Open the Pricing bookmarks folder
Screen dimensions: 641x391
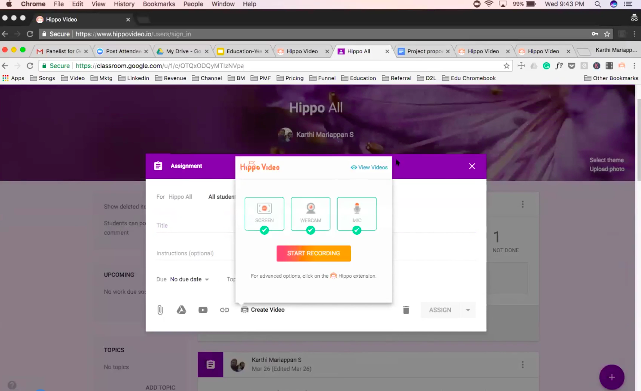point(290,78)
